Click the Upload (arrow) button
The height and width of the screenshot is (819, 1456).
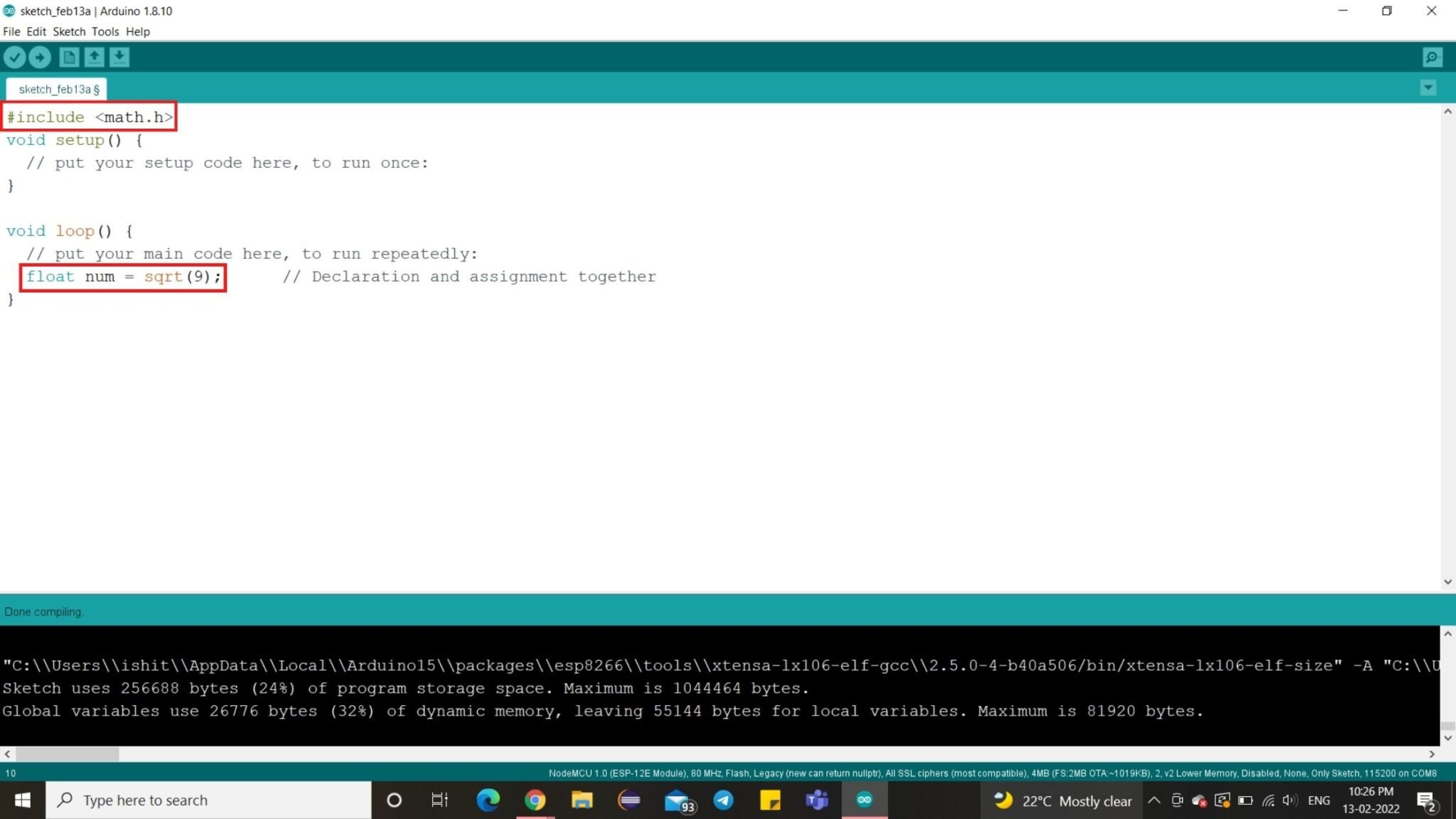click(39, 57)
